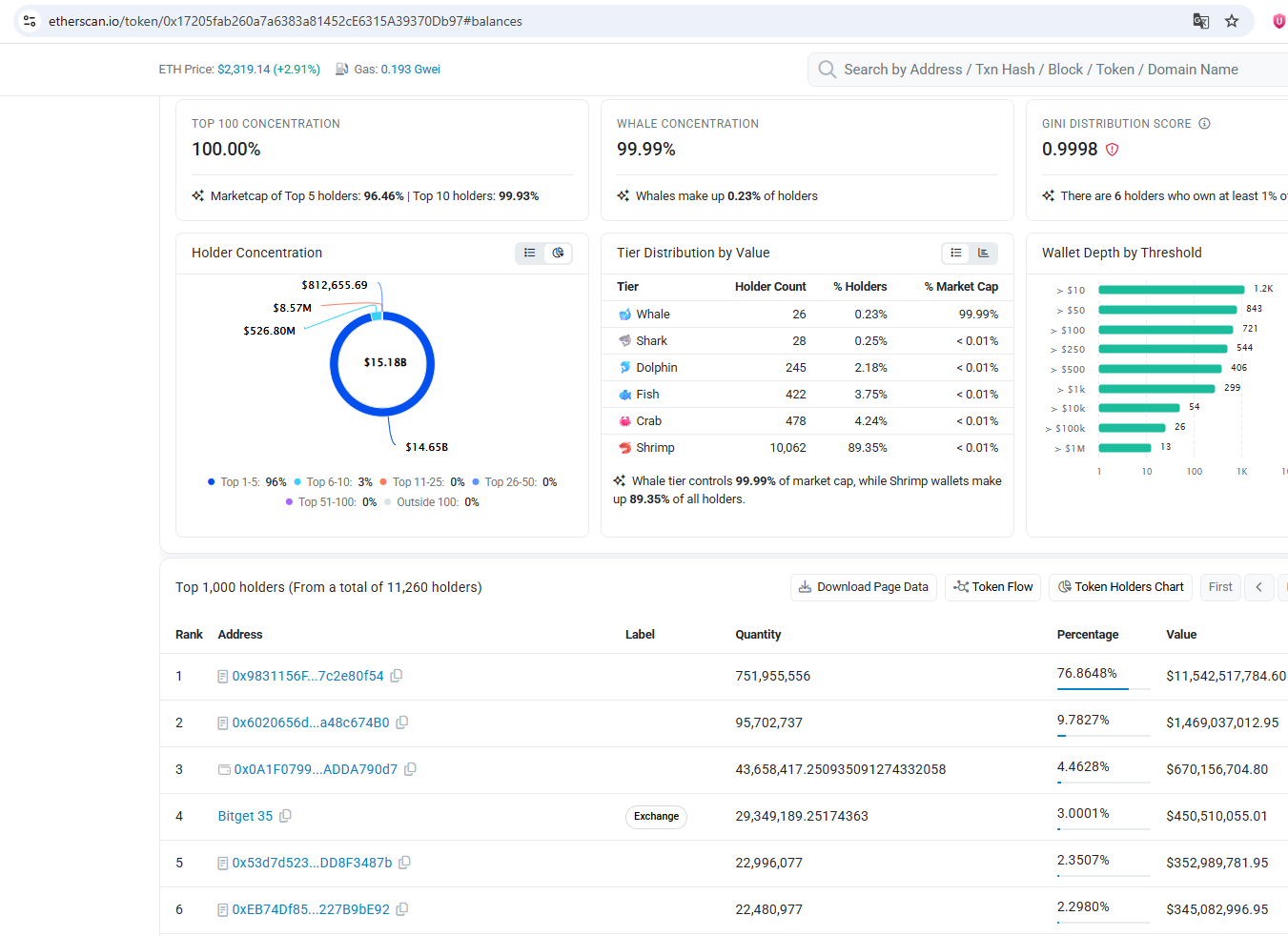Click quantity 95,702,737
This screenshot has height=936, width=1288.
(x=769, y=722)
